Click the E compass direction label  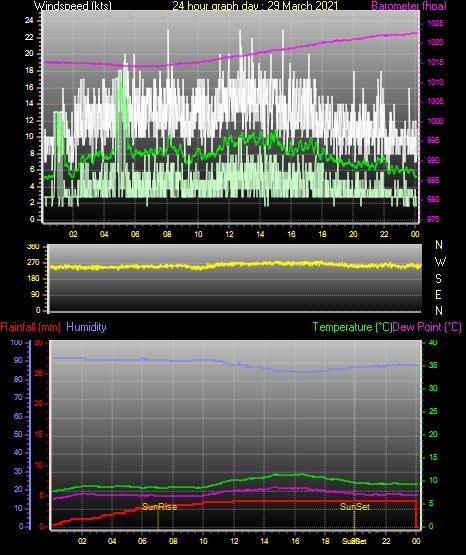tap(438, 294)
